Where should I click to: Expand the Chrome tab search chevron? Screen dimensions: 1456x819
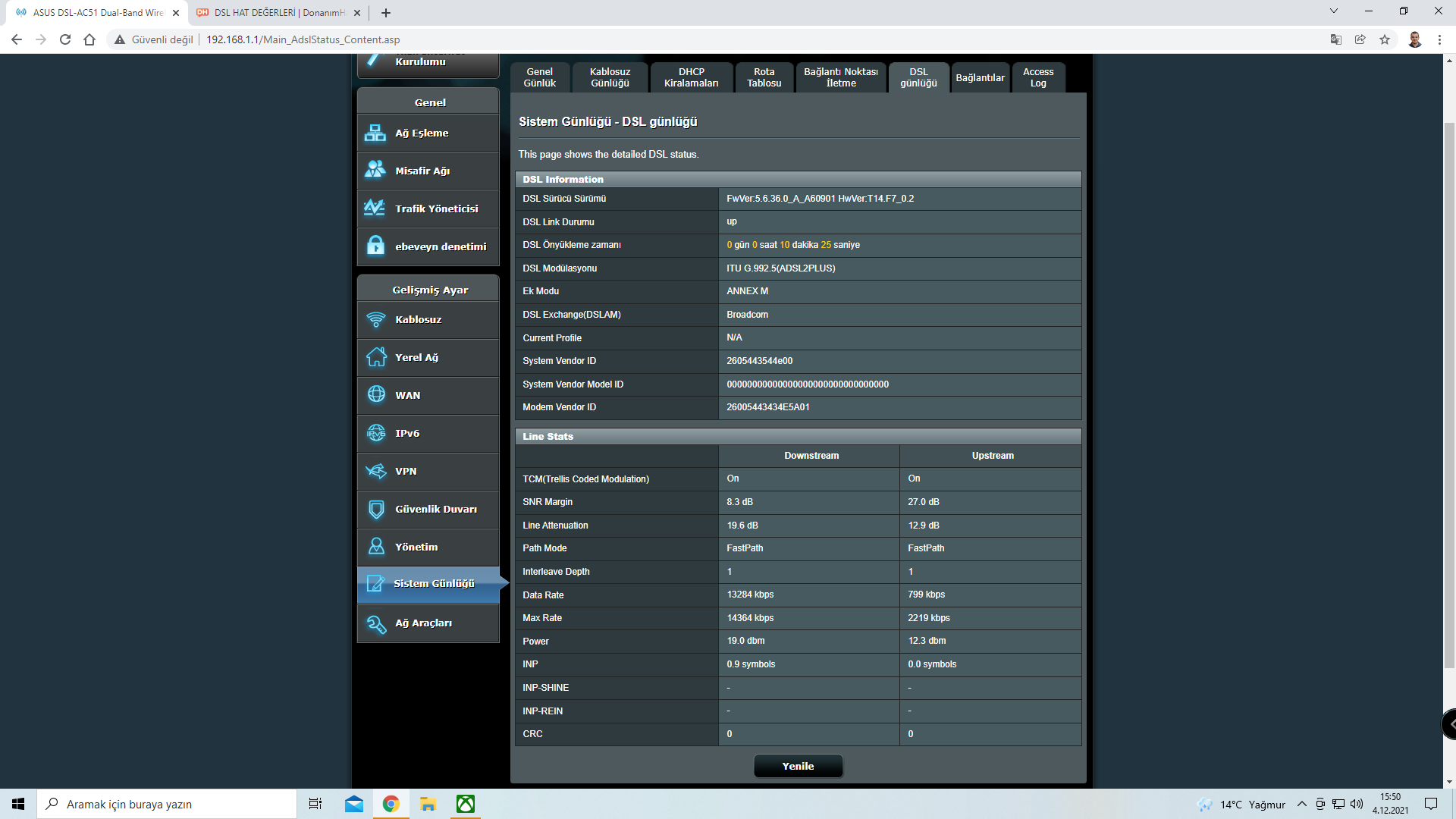(1334, 11)
